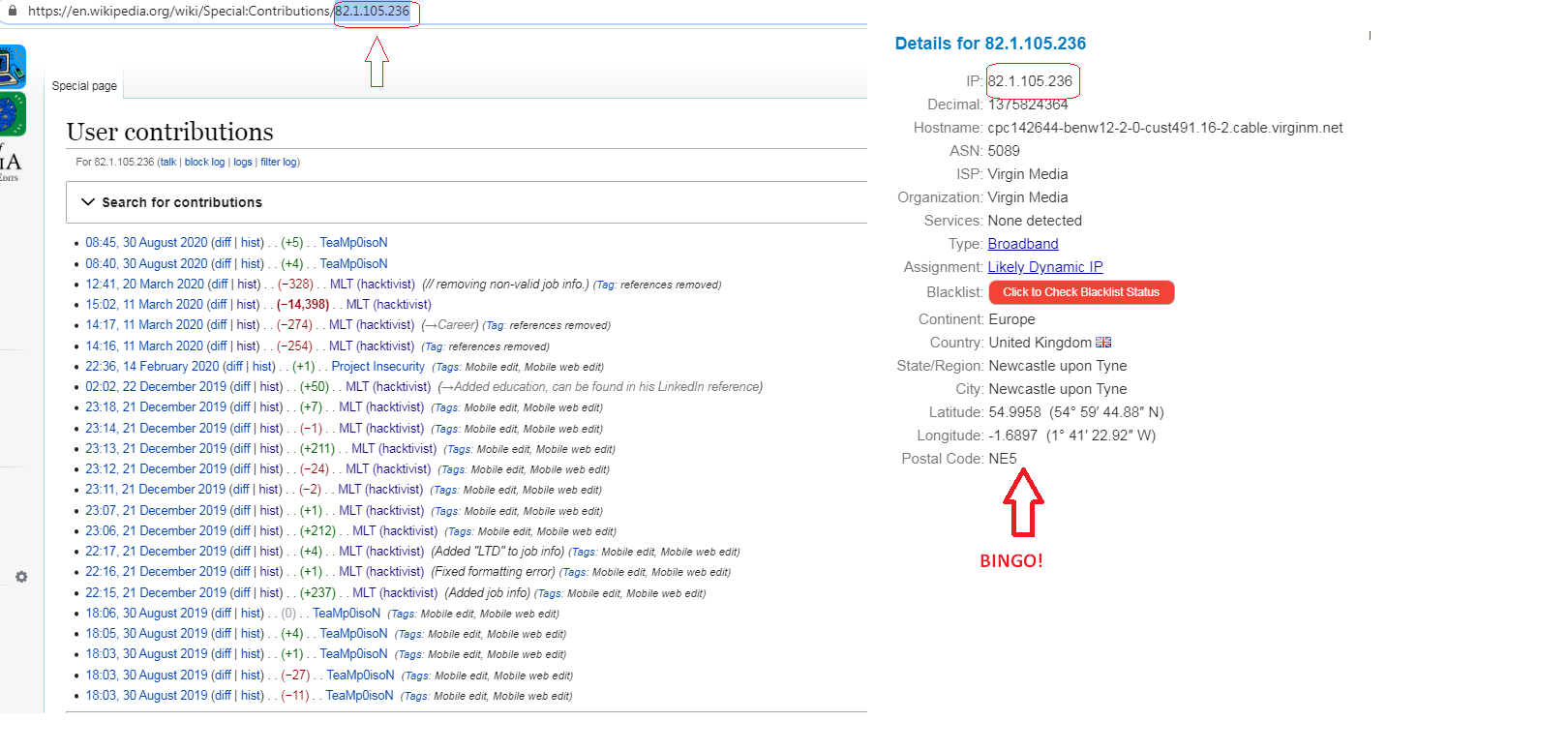Open TeaMp0isoN from the 18:06, 30 August 2019 edit
1568x751 pixels.
[x=347, y=614]
